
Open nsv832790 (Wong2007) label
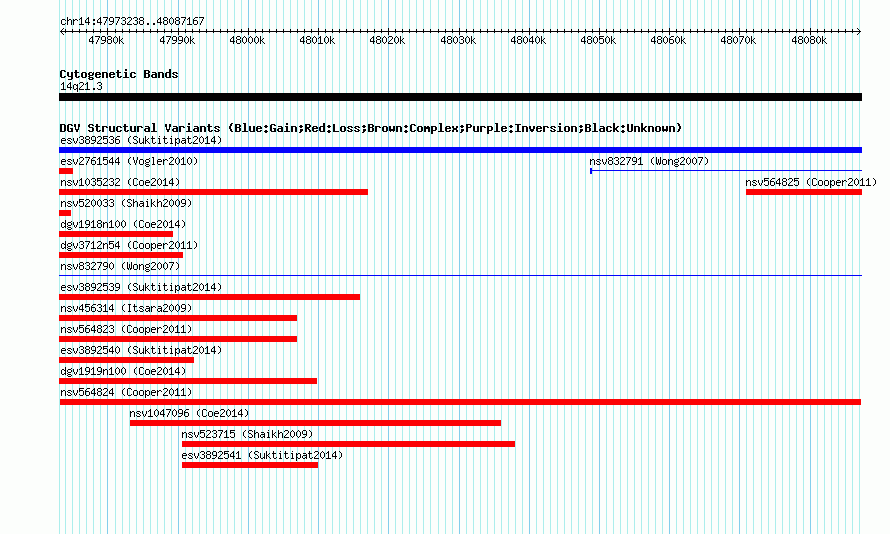[x=120, y=266]
